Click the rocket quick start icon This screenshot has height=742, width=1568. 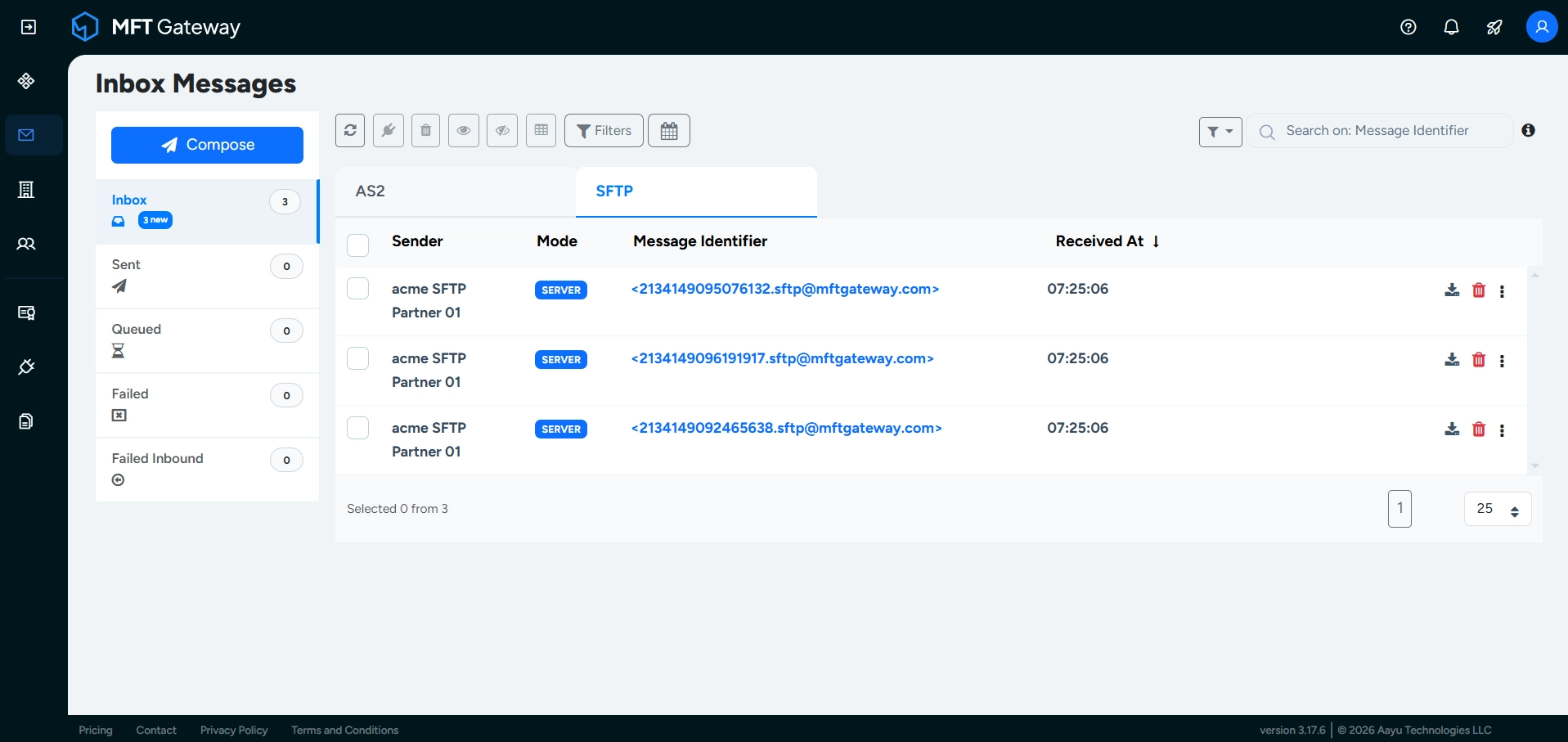point(1494,27)
